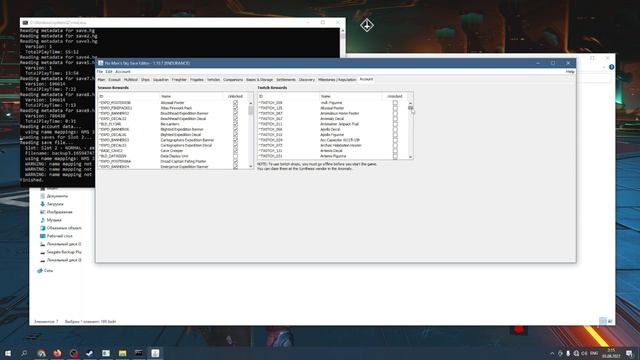The image size is (640, 360).
Task: Switch to the Settlements tab
Action: 286,80
